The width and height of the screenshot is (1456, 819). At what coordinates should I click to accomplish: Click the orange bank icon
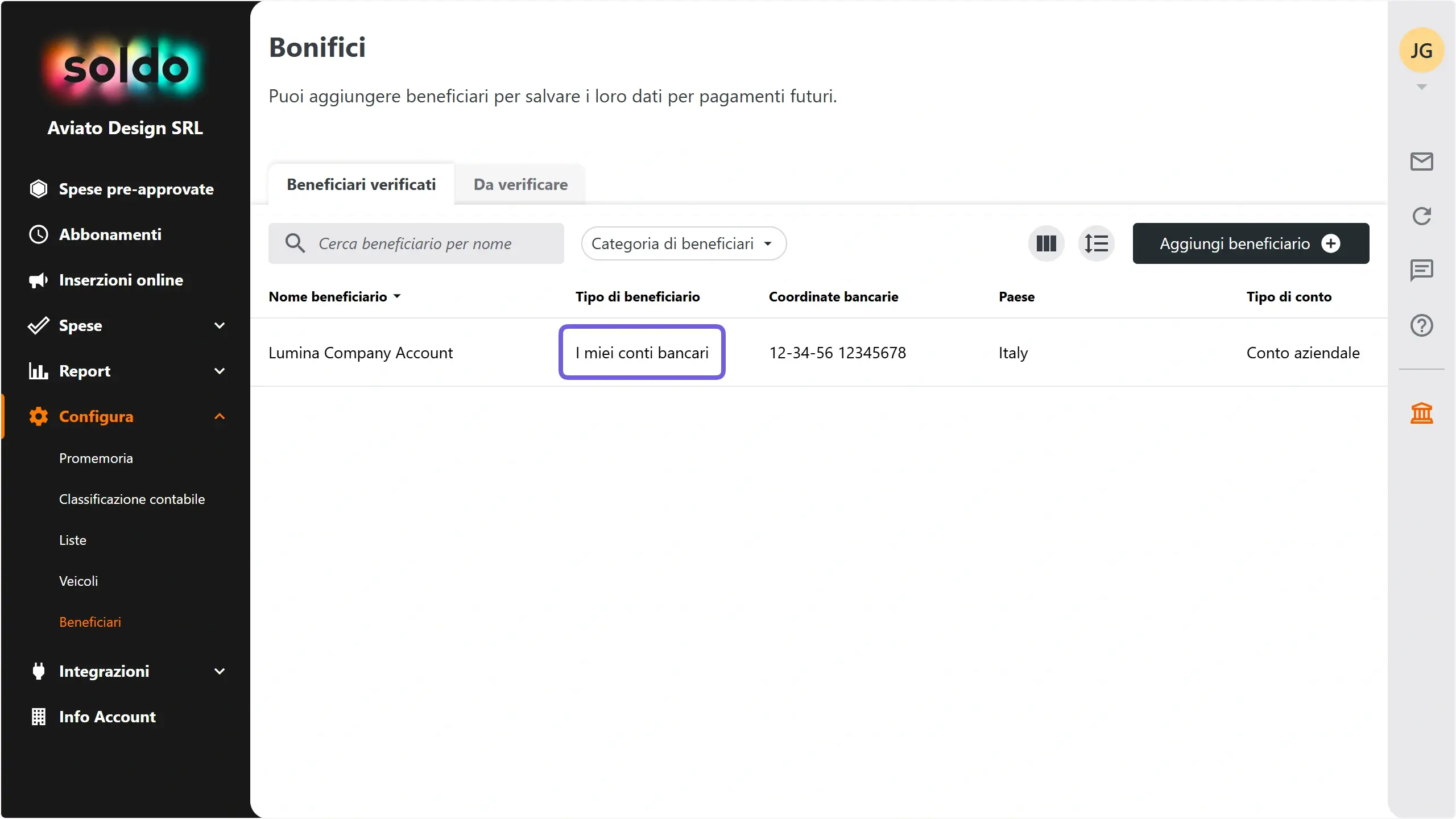pos(1421,413)
